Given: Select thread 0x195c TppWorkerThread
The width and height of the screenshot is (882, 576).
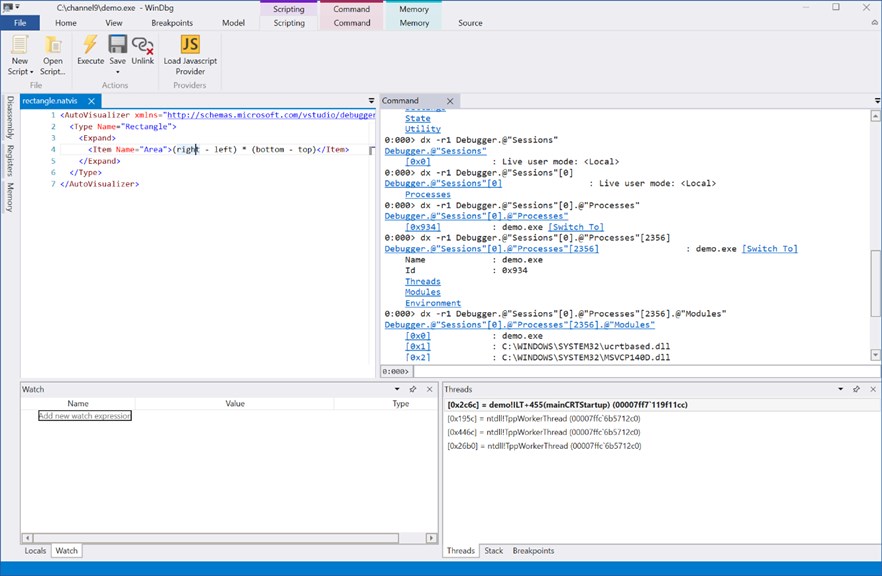Looking at the screenshot, I should point(543,418).
